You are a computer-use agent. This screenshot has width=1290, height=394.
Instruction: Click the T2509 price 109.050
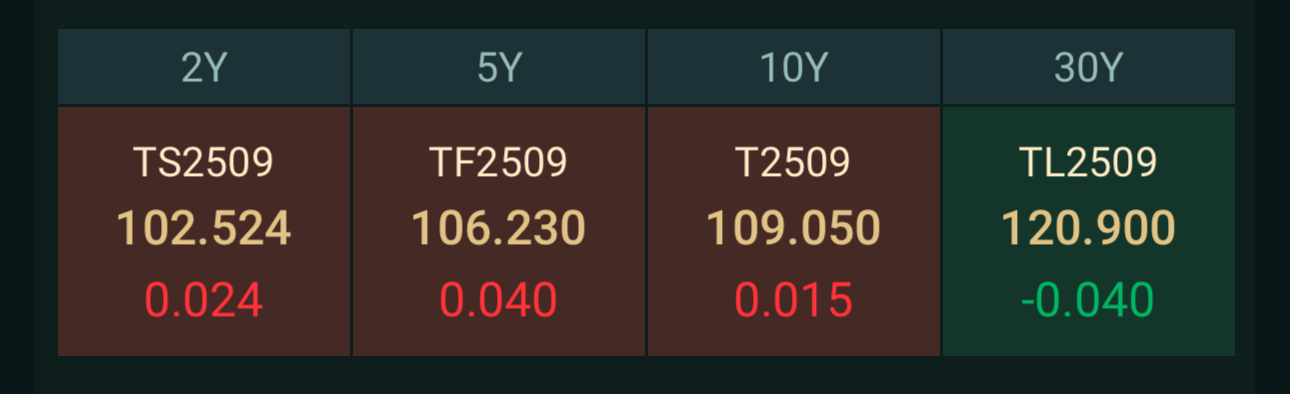(794, 229)
